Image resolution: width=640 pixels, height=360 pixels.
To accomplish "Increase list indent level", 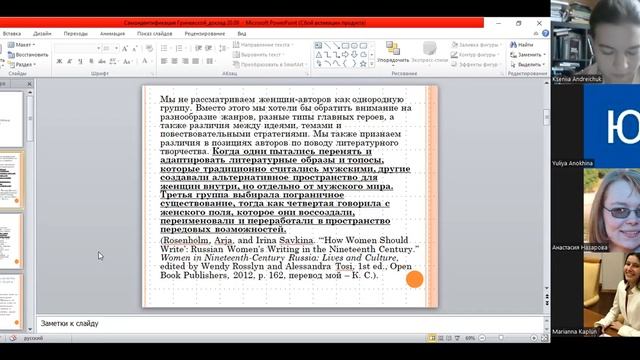I will [209, 49].
